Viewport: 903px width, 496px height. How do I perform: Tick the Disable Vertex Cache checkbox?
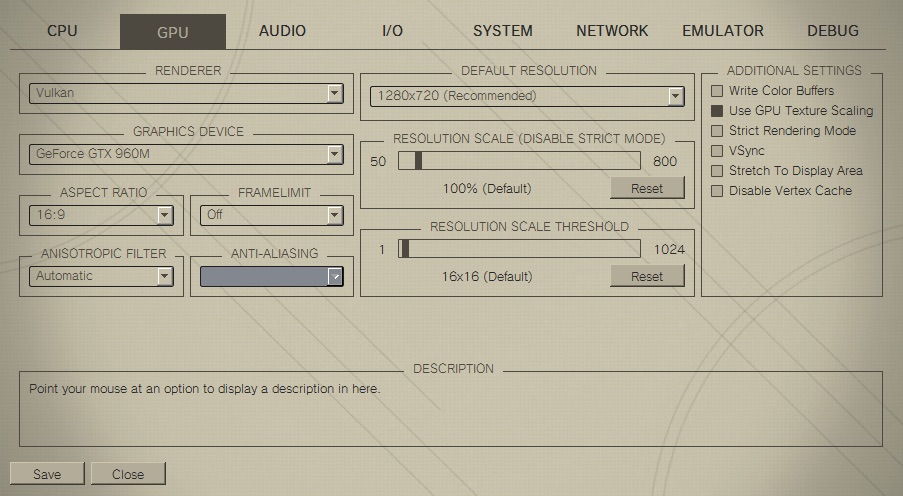click(717, 191)
